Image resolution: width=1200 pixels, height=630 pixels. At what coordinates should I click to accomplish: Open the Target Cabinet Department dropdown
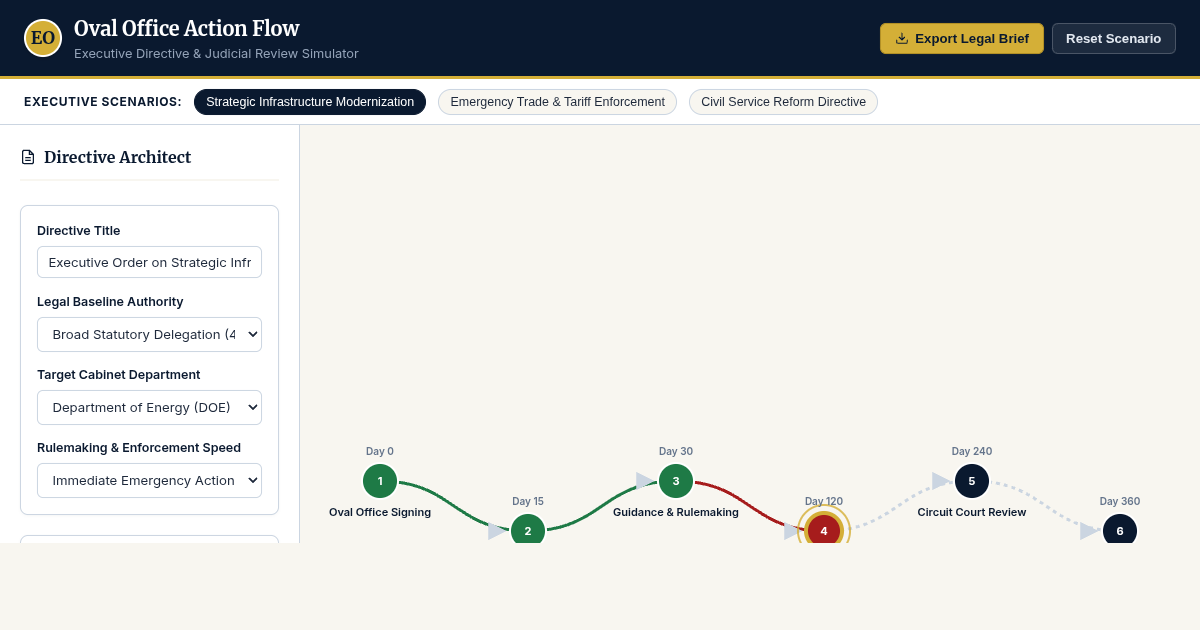coord(149,407)
